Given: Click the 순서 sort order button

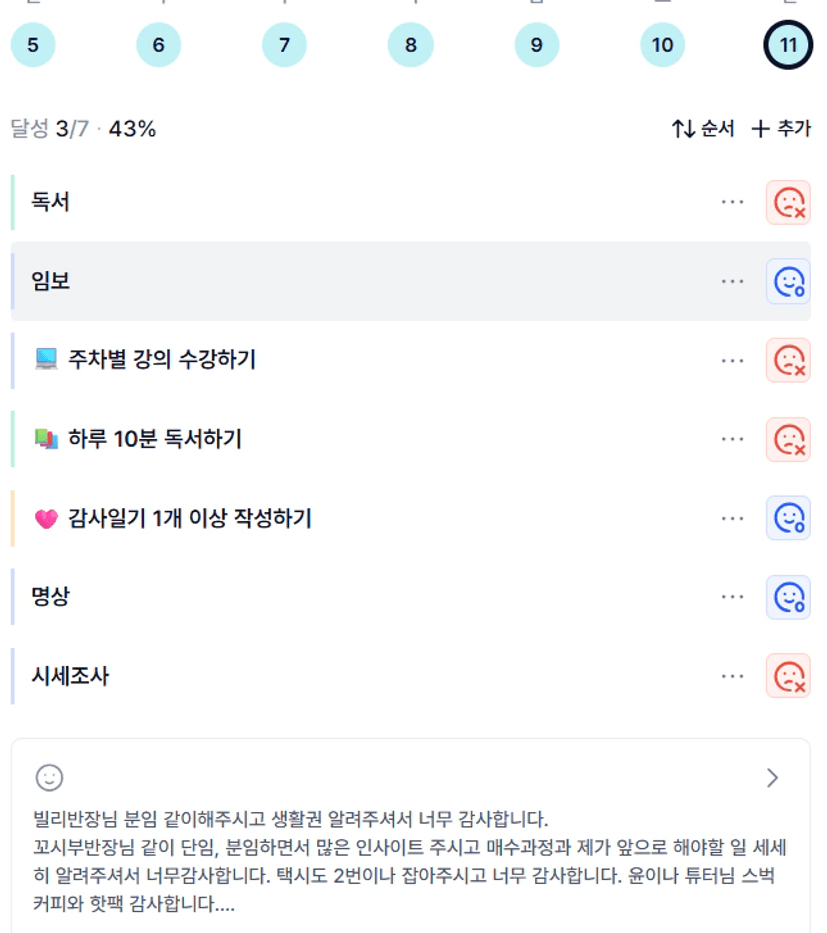Looking at the screenshot, I should 703,129.
